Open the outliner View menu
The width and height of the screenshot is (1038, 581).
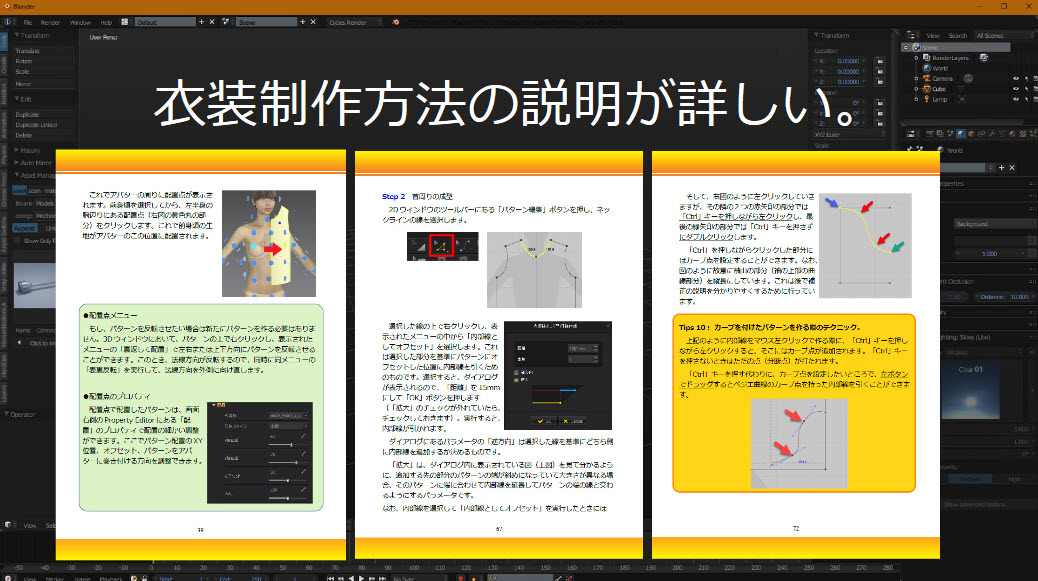tap(933, 35)
